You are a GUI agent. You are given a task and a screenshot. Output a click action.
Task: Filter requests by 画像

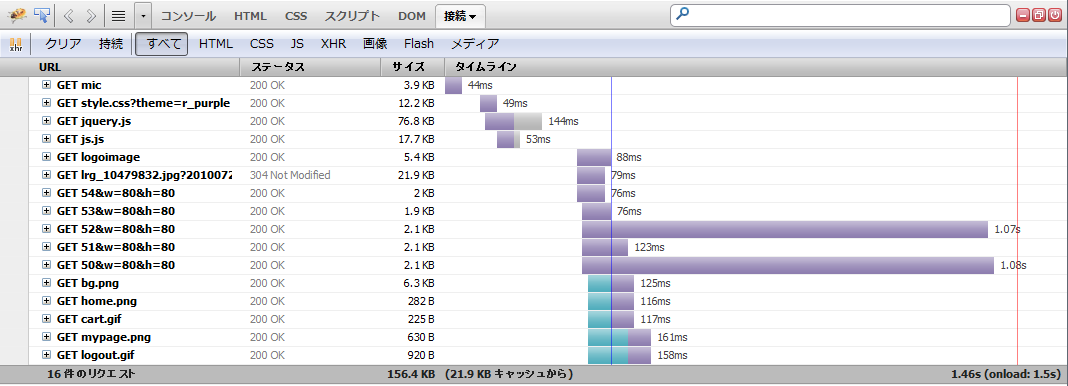(x=375, y=44)
